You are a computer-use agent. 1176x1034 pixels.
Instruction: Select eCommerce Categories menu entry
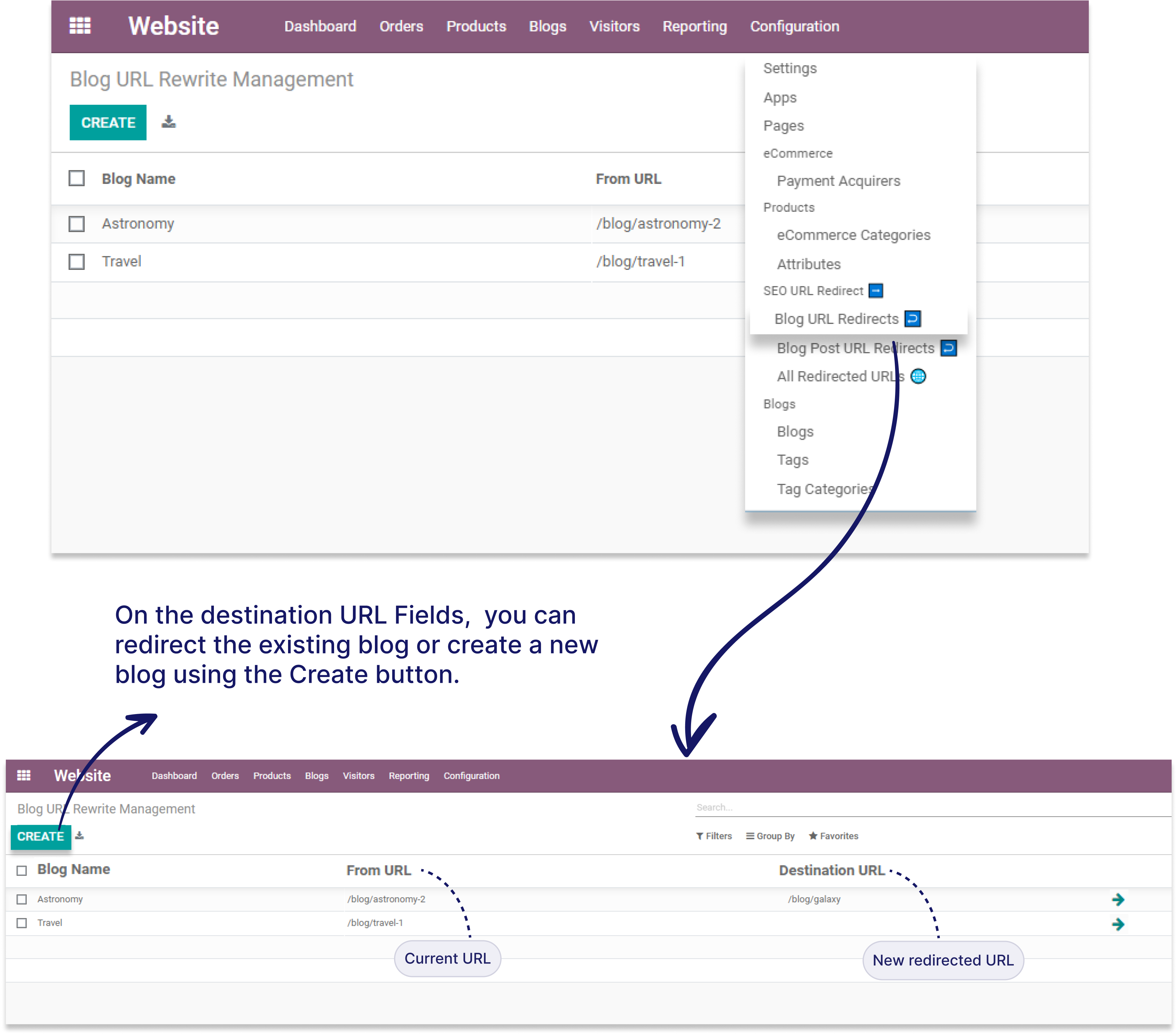point(853,235)
